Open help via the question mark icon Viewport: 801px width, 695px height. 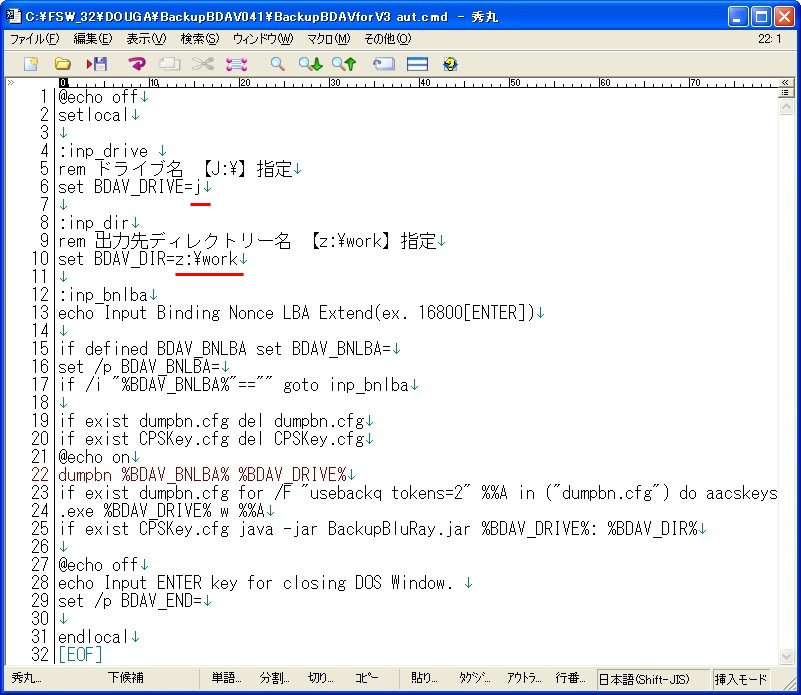click(451, 64)
